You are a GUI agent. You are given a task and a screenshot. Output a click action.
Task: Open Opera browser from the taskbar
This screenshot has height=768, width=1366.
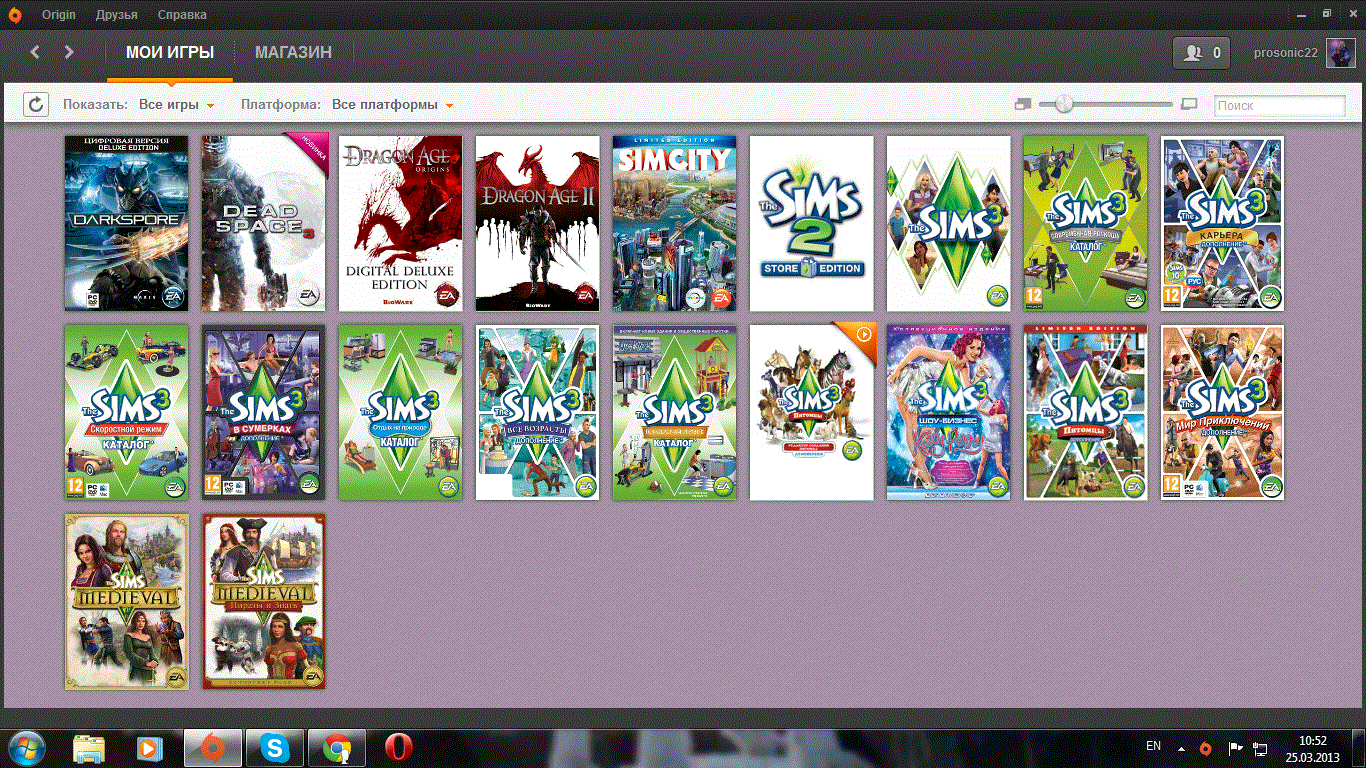(399, 748)
